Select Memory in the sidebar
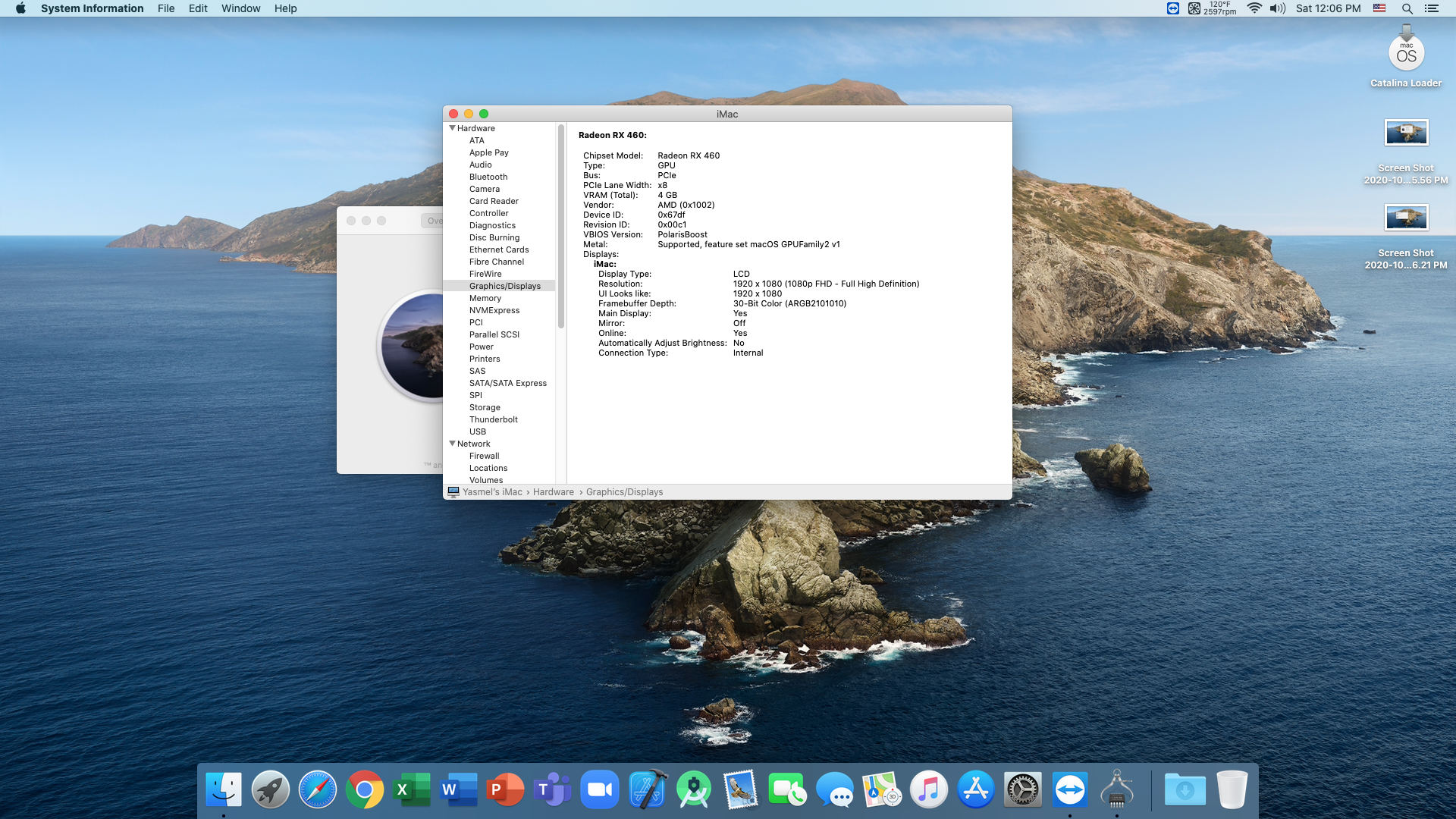The image size is (1456, 819). tap(485, 298)
